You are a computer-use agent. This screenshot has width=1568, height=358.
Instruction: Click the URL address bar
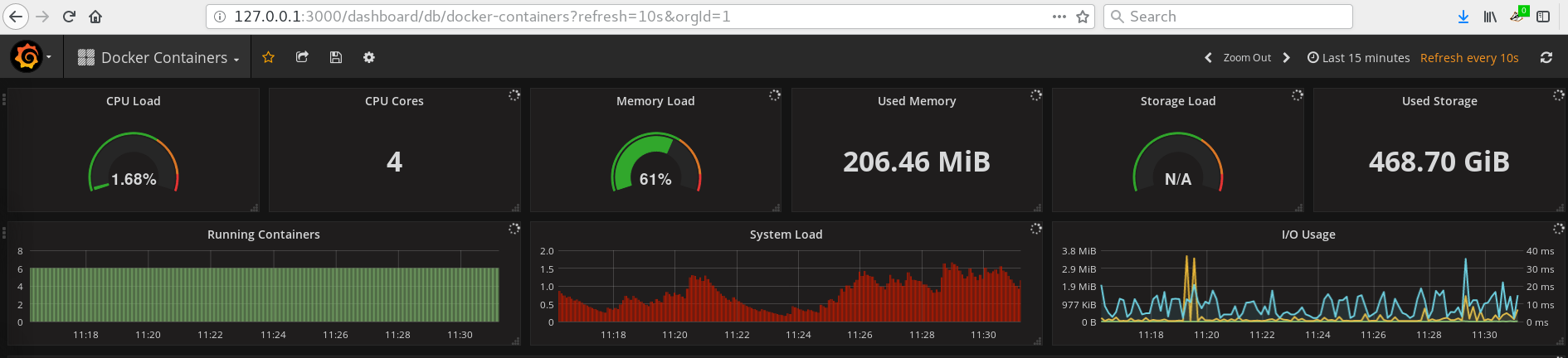(x=631, y=17)
